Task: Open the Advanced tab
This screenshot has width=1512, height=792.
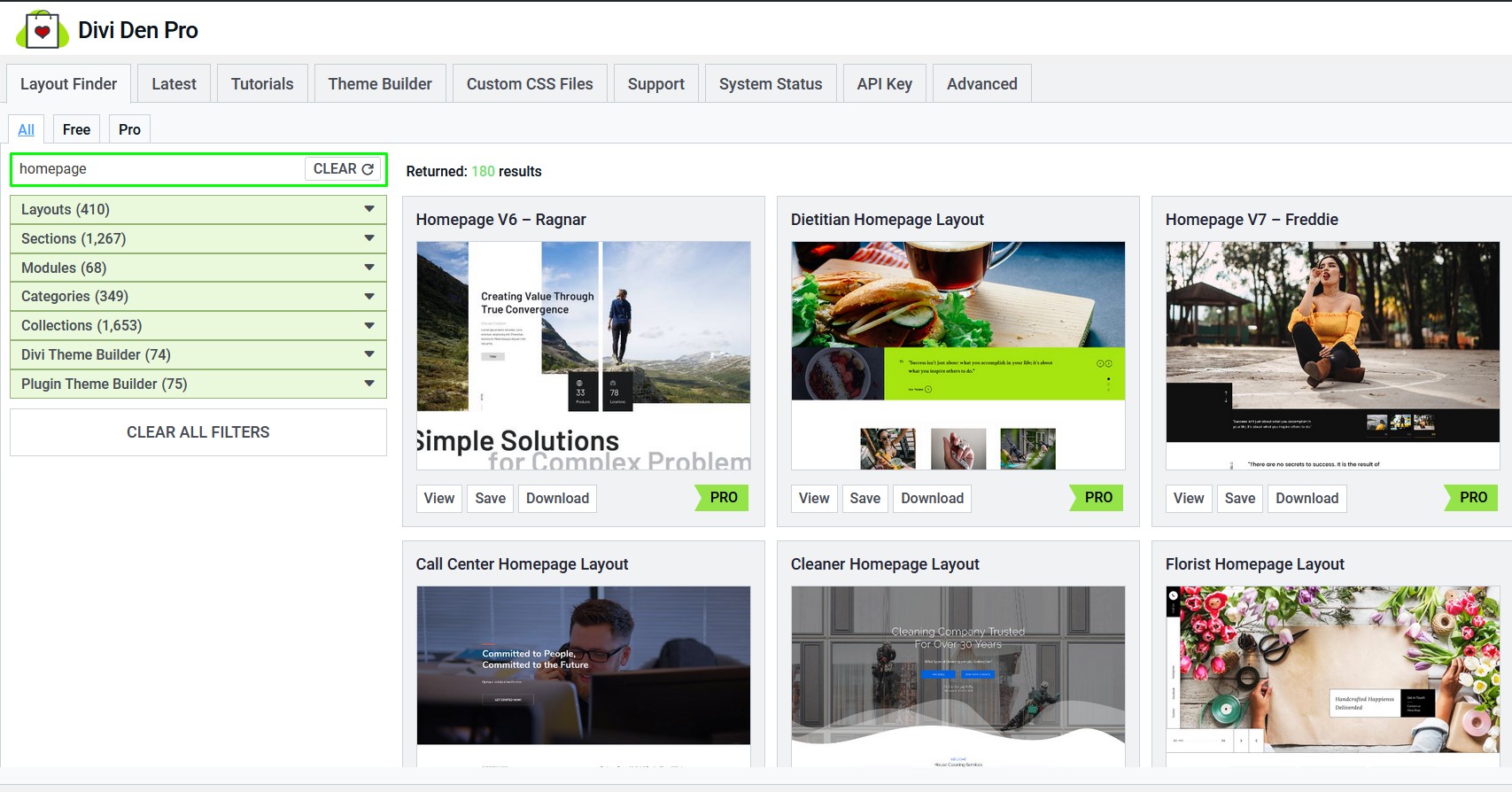Action: point(982,84)
